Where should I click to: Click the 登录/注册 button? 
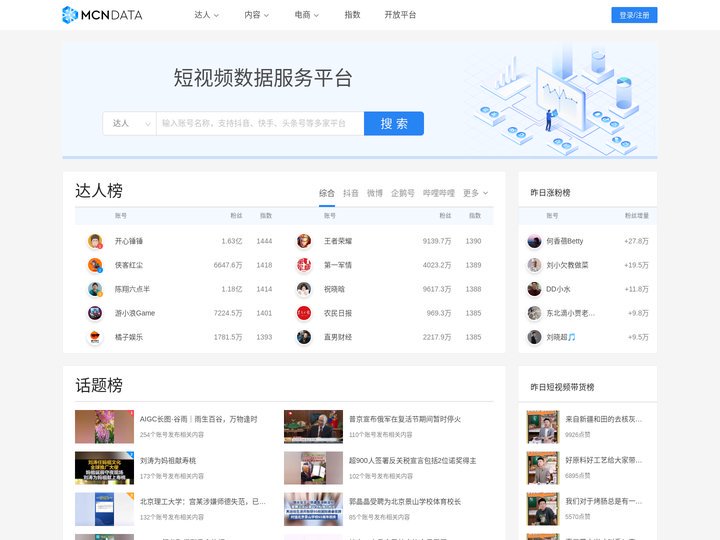pyautogui.click(x=634, y=15)
